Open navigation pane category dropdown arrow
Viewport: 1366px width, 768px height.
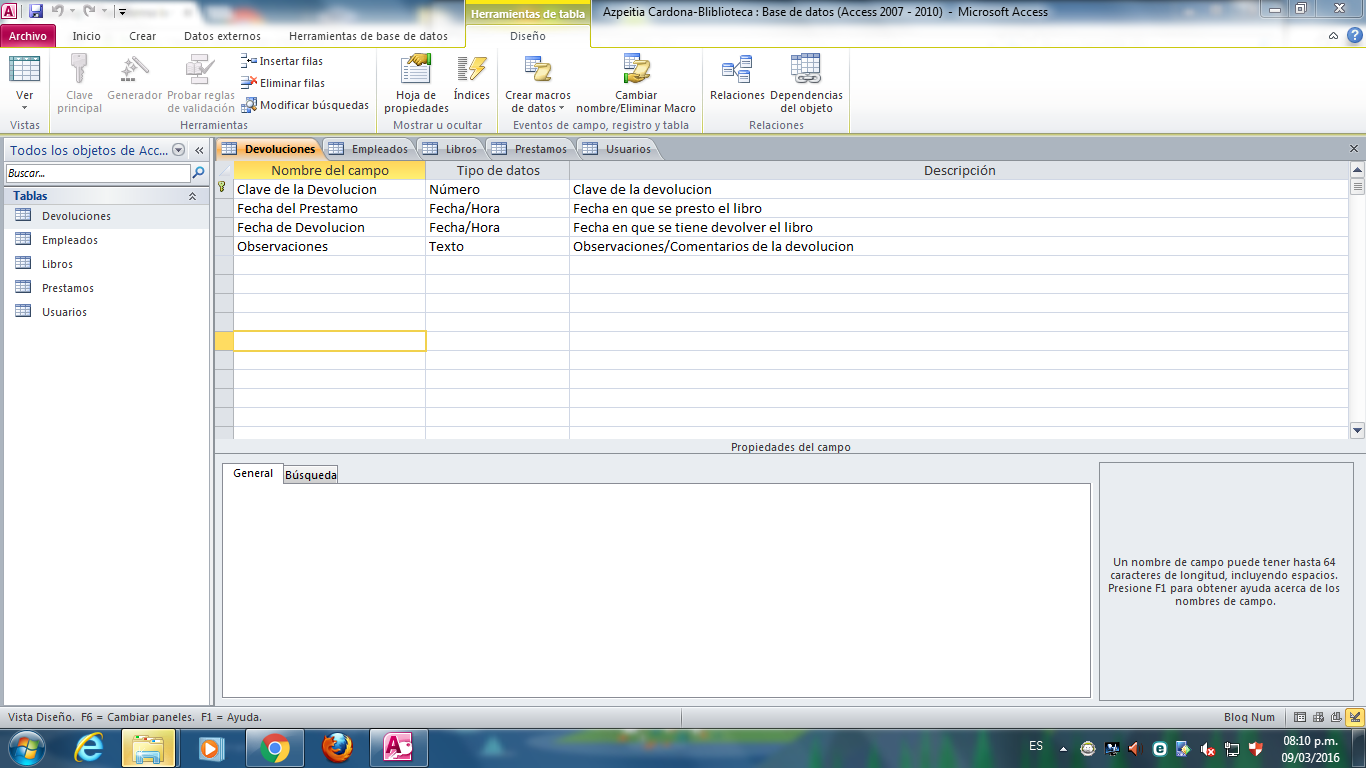(179, 150)
